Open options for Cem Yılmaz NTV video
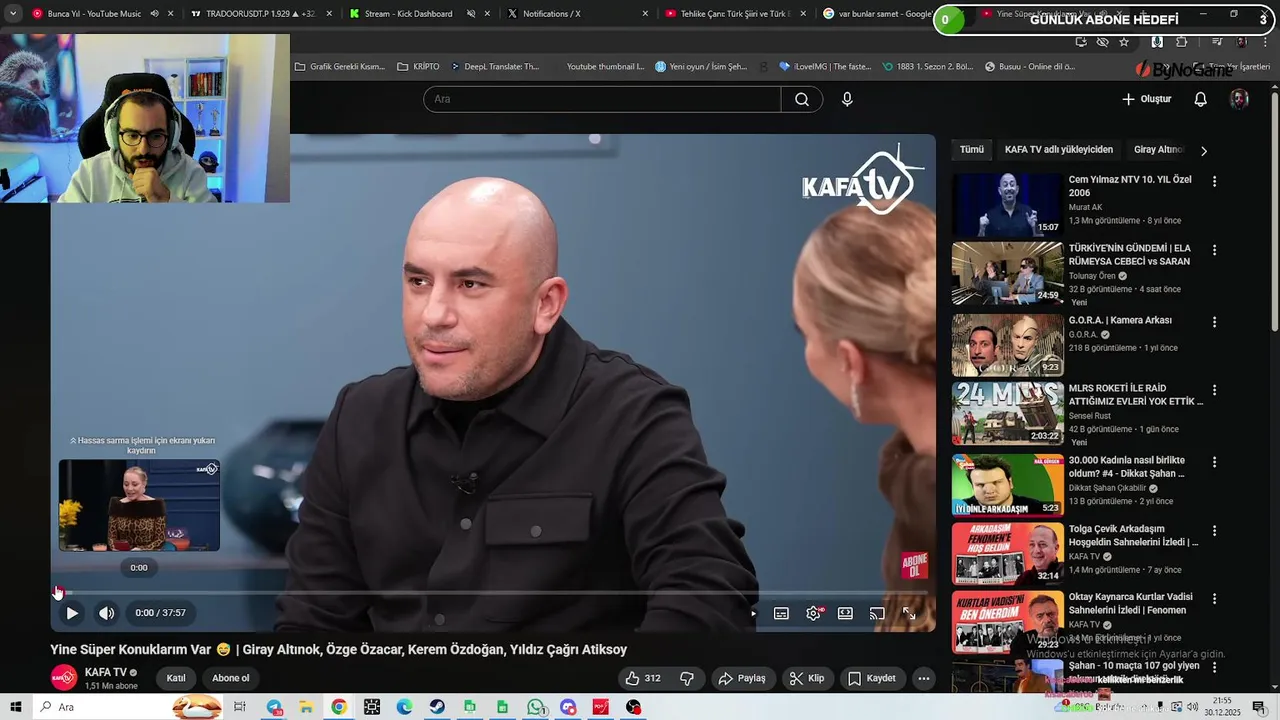 1214,182
